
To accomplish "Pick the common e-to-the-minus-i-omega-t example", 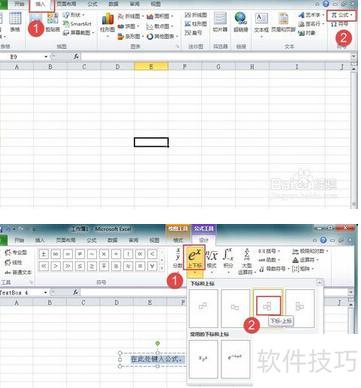I will [x=235, y=359].
